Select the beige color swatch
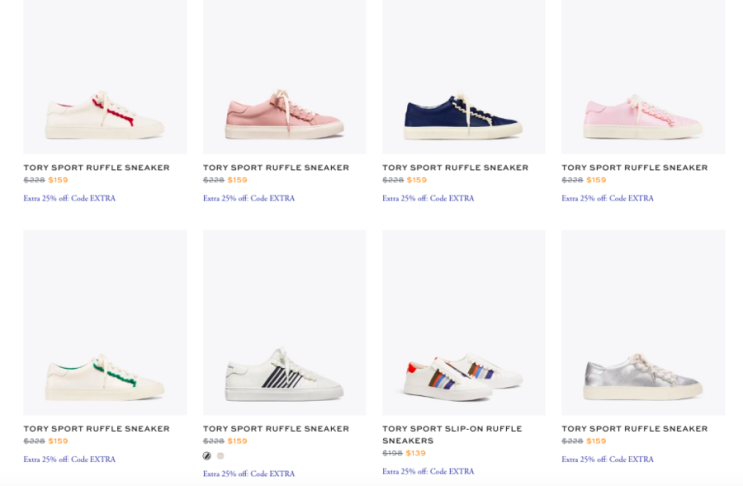Image resolution: width=743 pixels, height=486 pixels. click(x=220, y=456)
